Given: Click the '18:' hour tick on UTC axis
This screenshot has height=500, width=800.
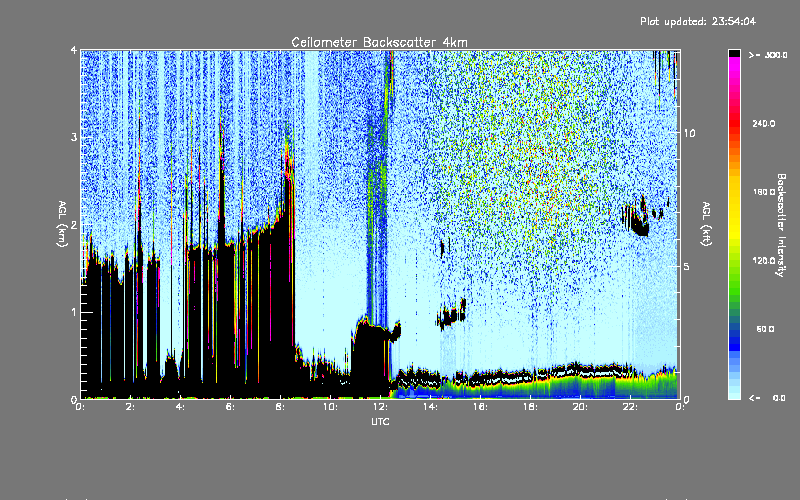Looking at the screenshot, I should tap(530, 407).
